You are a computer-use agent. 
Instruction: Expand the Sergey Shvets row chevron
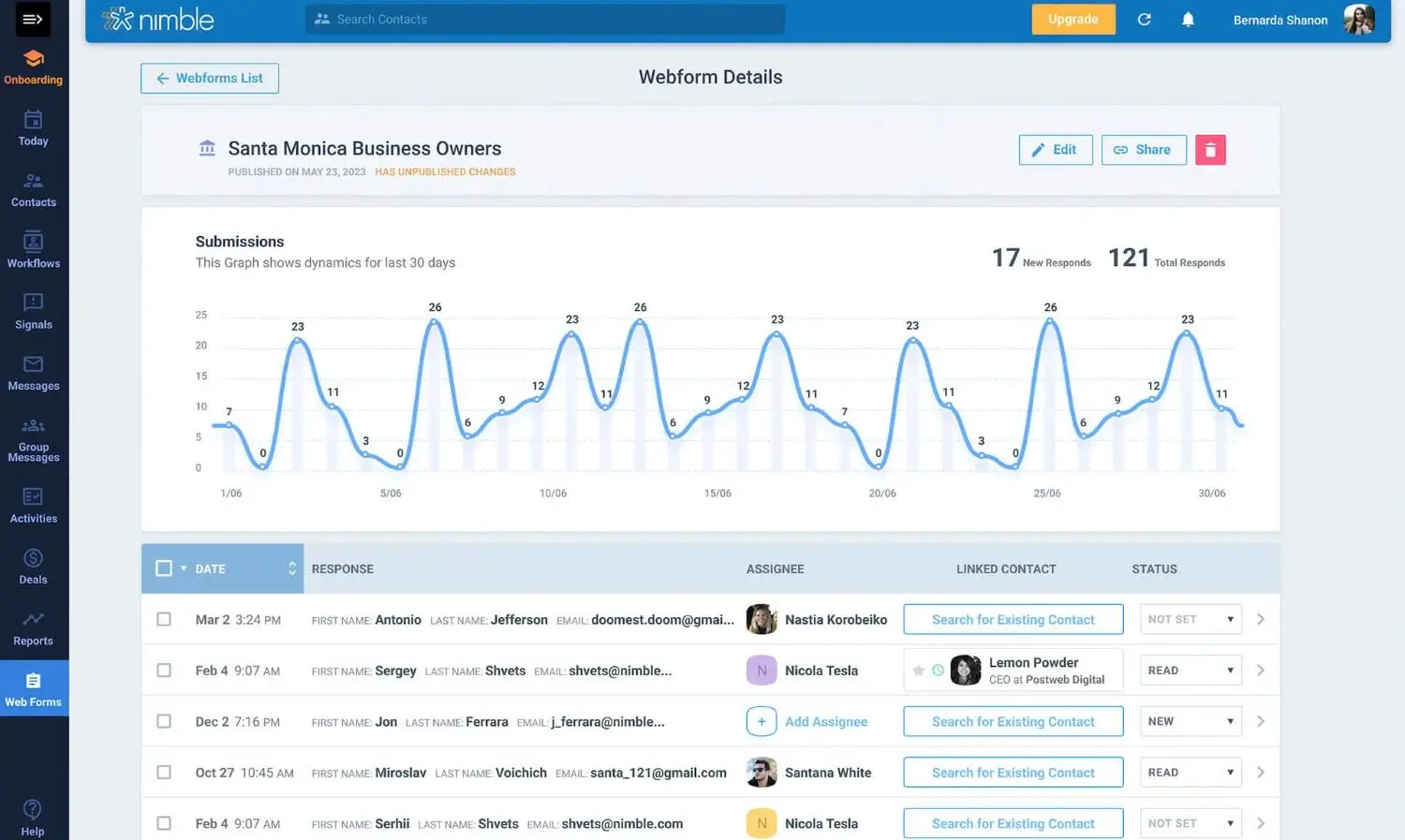tap(1261, 671)
